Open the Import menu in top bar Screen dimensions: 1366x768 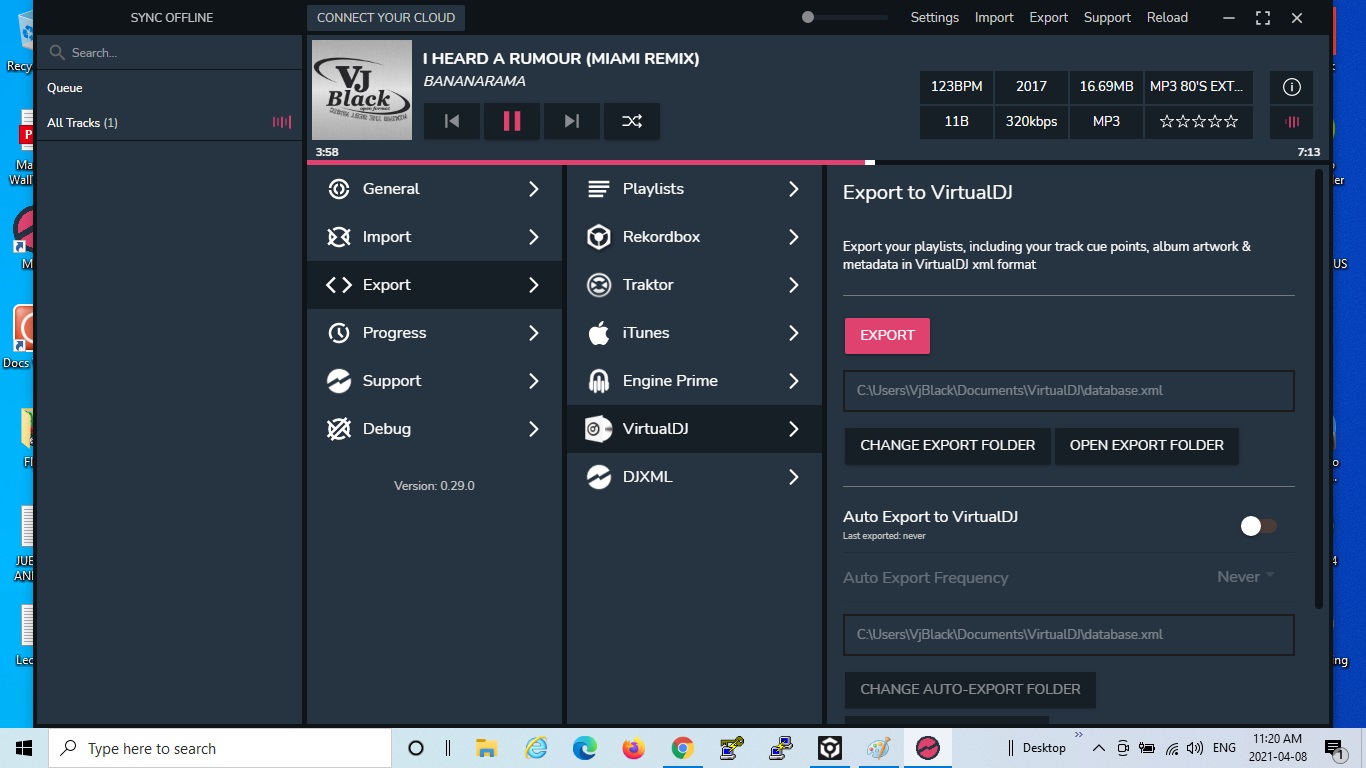pos(993,17)
